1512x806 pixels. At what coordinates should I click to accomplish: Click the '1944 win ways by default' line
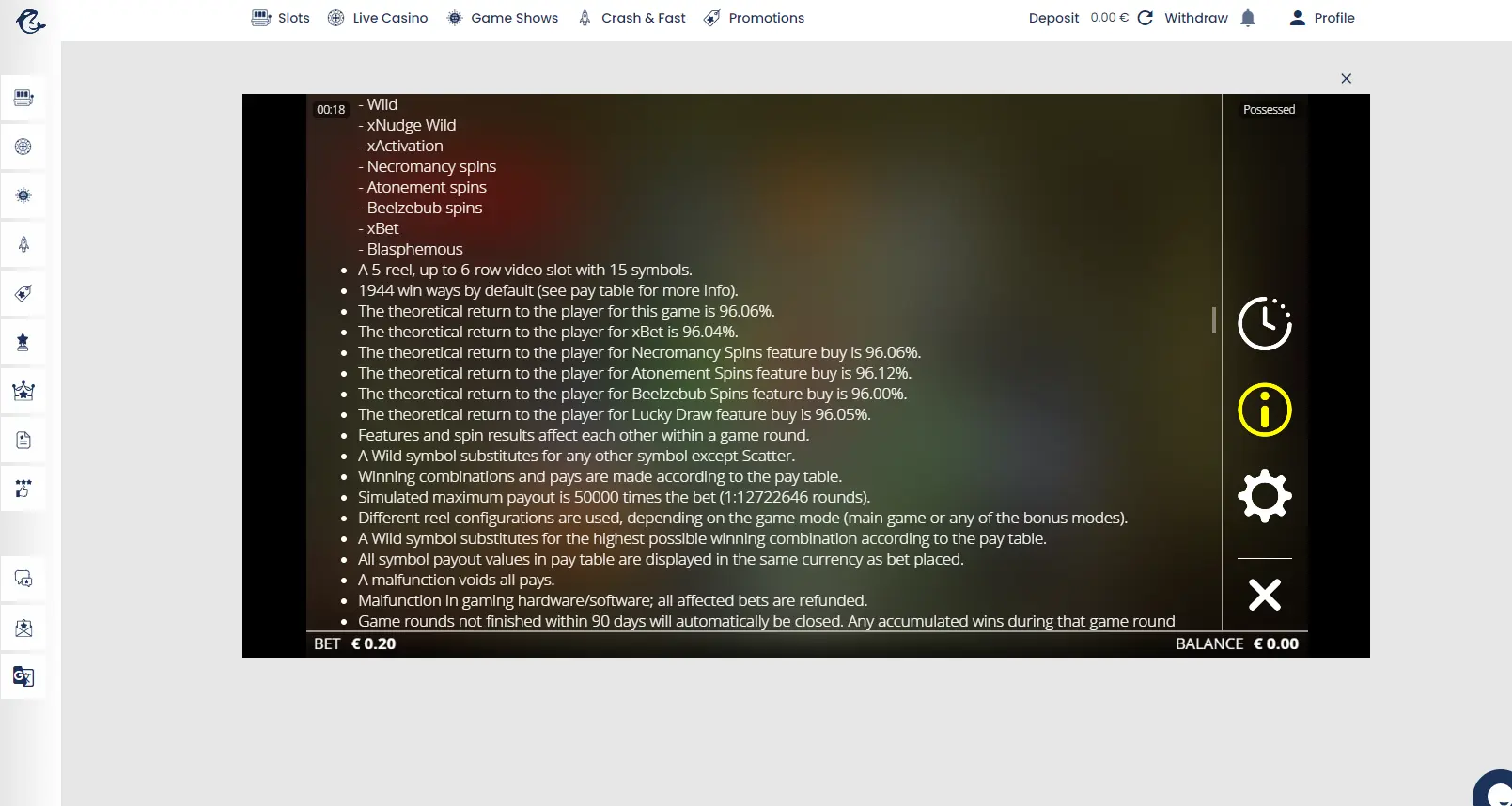pyautogui.click(x=548, y=290)
